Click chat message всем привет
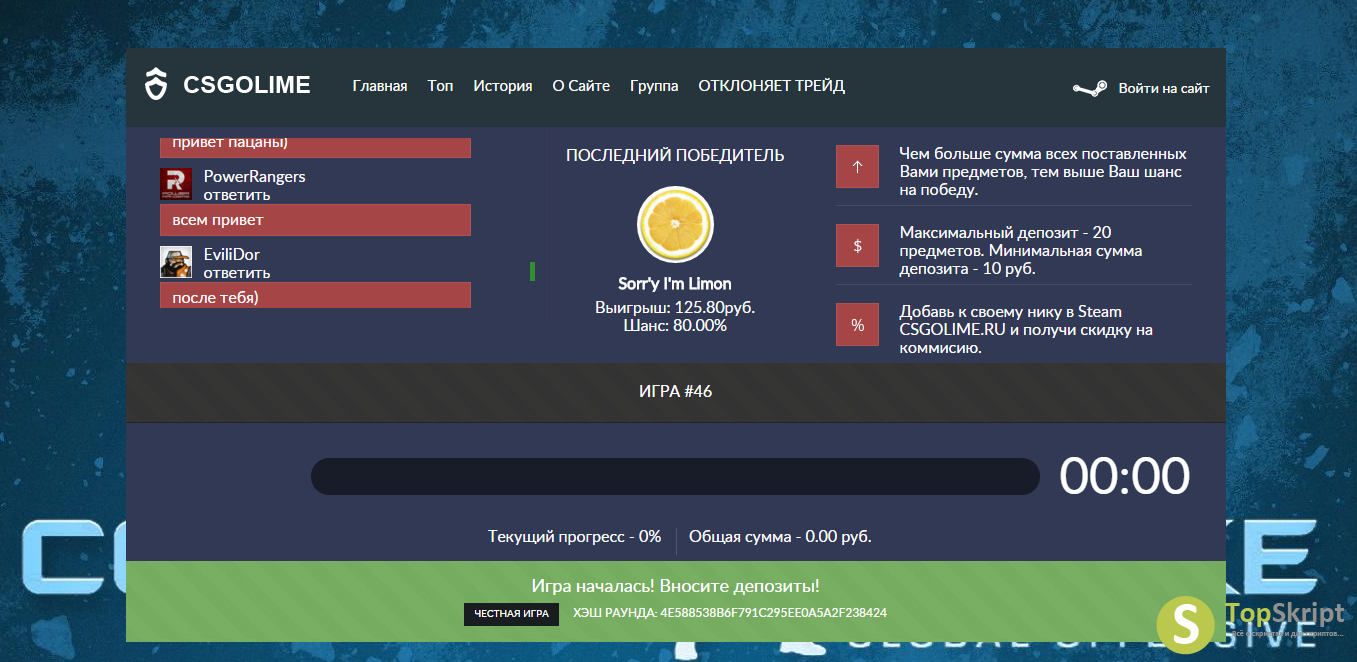Viewport: 1357px width, 662px height. tap(315, 220)
